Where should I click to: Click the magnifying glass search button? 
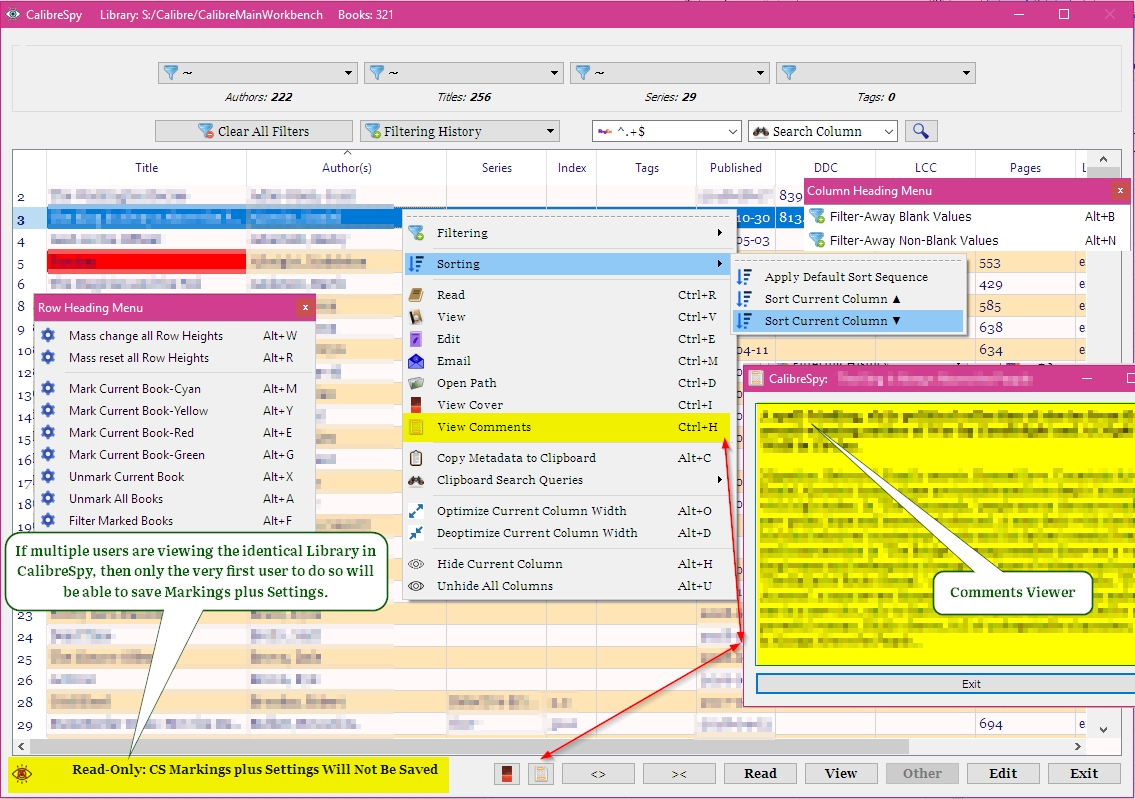coord(920,131)
